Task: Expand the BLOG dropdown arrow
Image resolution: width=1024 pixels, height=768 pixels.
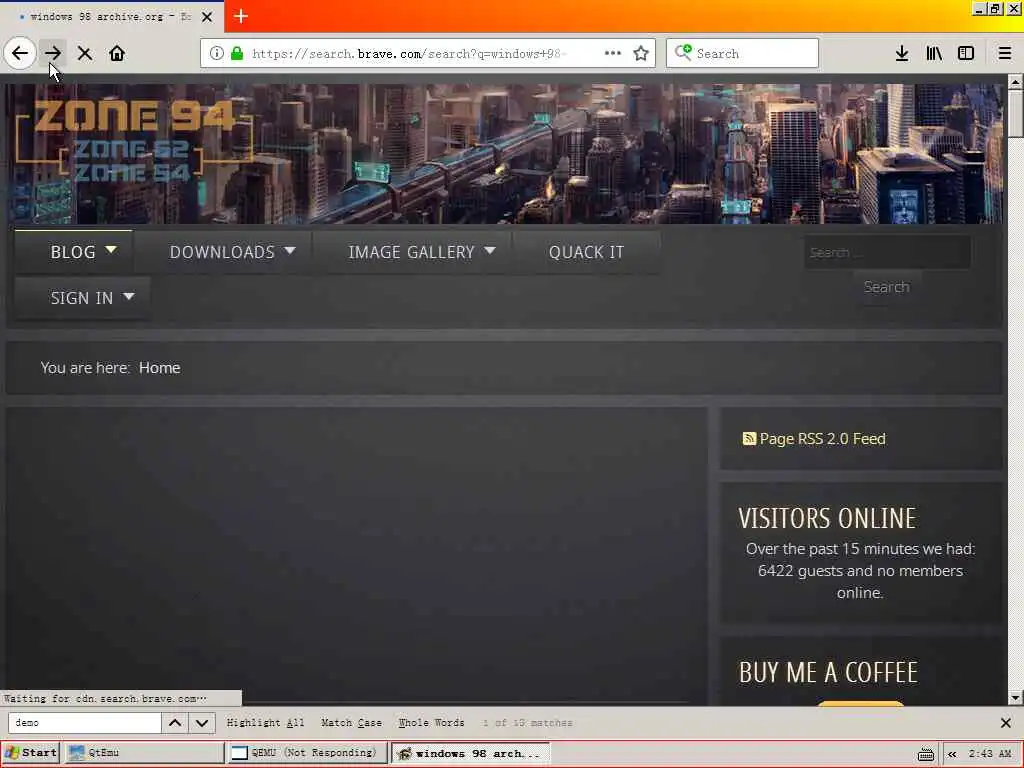Action: tap(111, 250)
